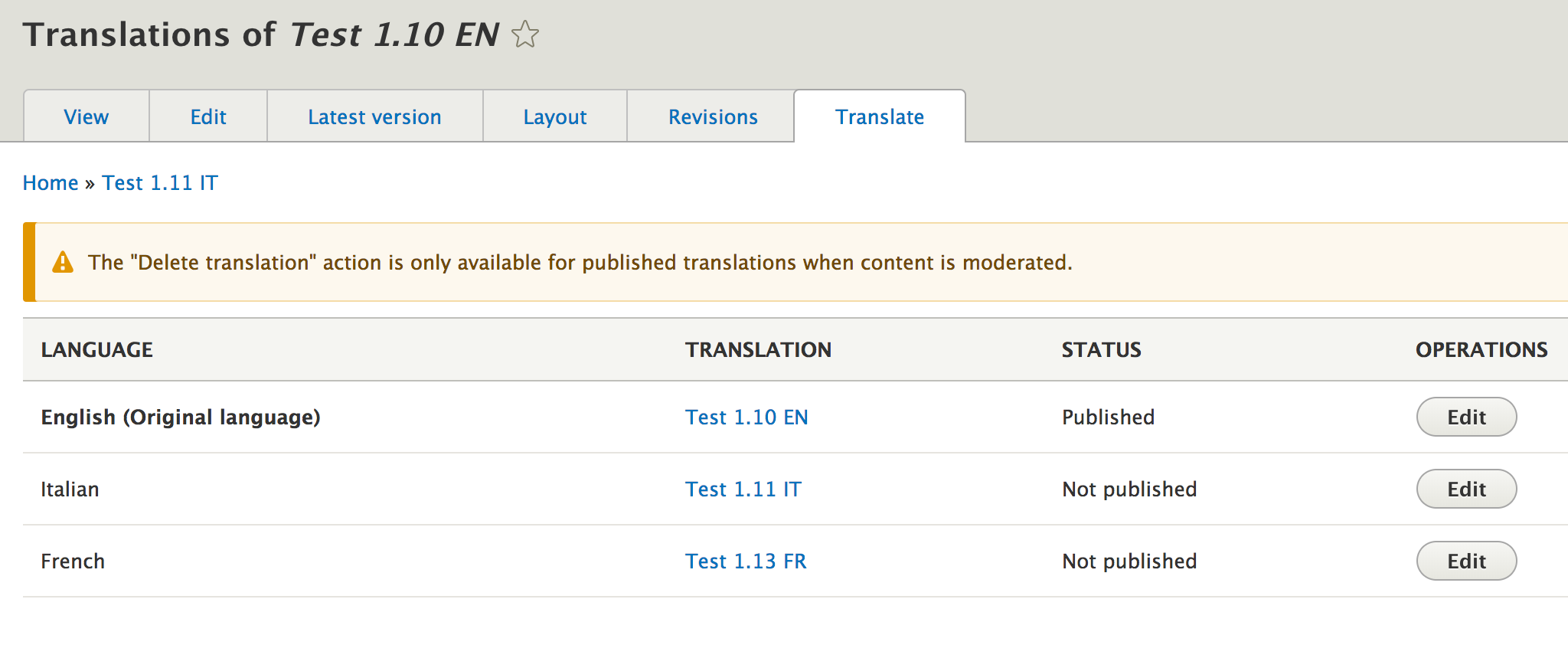The height and width of the screenshot is (645, 1568).
Task: Click the LANGUAGE column header
Action: pos(97,350)
